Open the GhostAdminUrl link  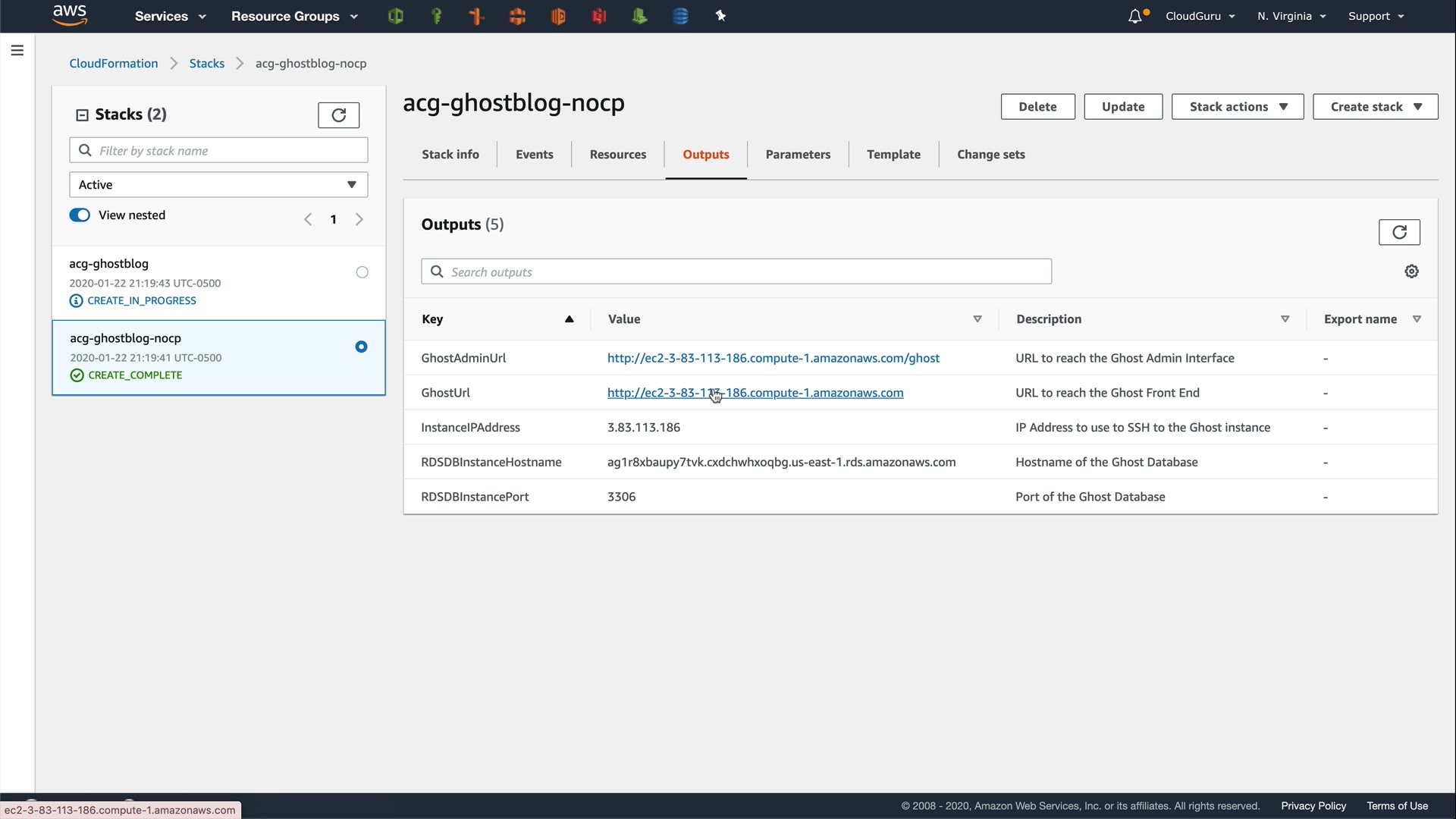point(773,358)
